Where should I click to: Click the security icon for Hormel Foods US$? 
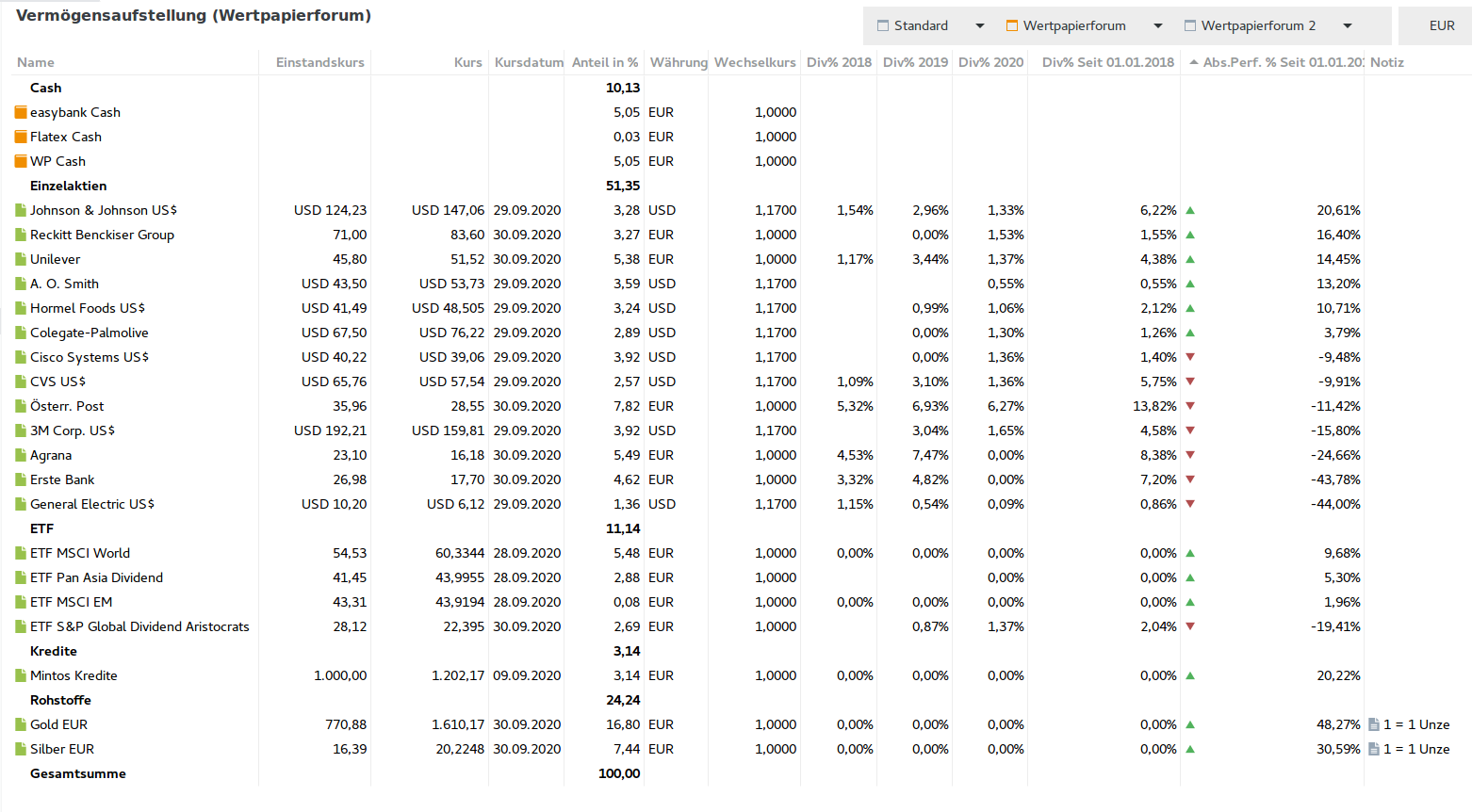coord(21,308)
